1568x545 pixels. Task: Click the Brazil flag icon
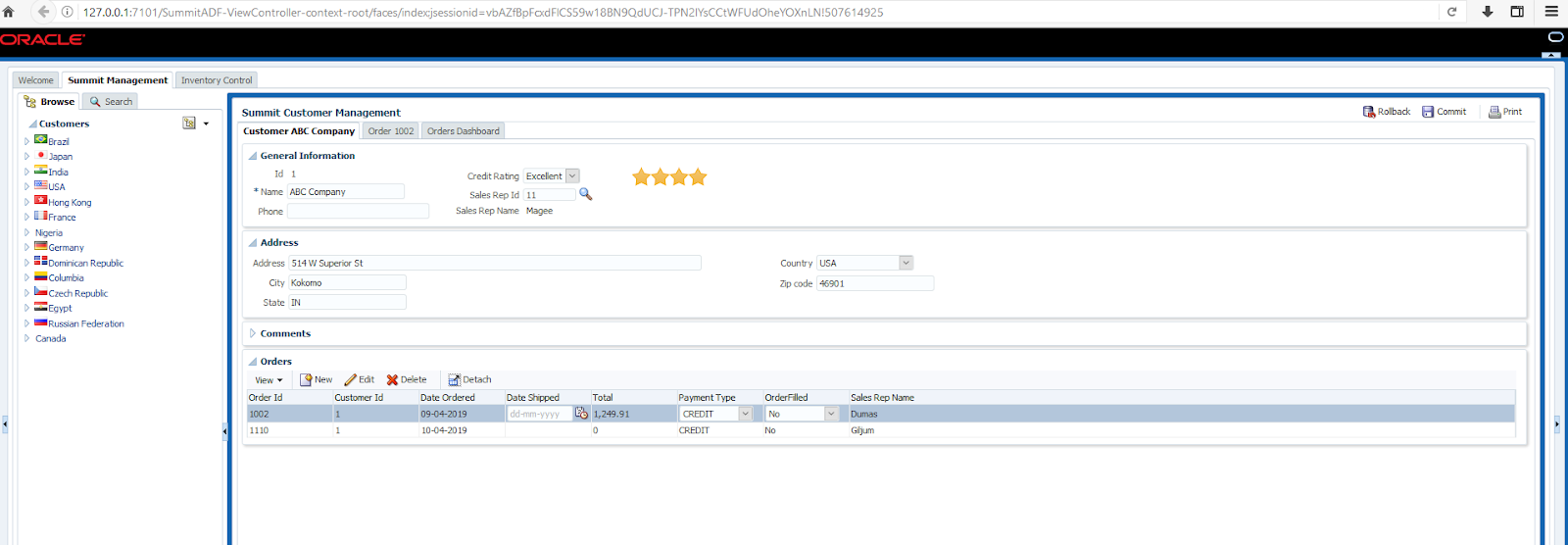tap(41, 139)
